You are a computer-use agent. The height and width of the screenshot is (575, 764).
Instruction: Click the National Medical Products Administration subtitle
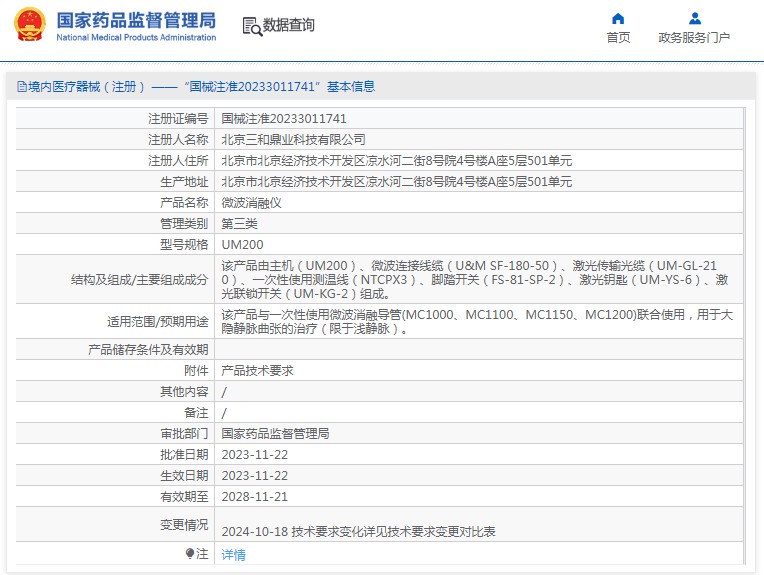pyautogui.click(x=136, y=38)
